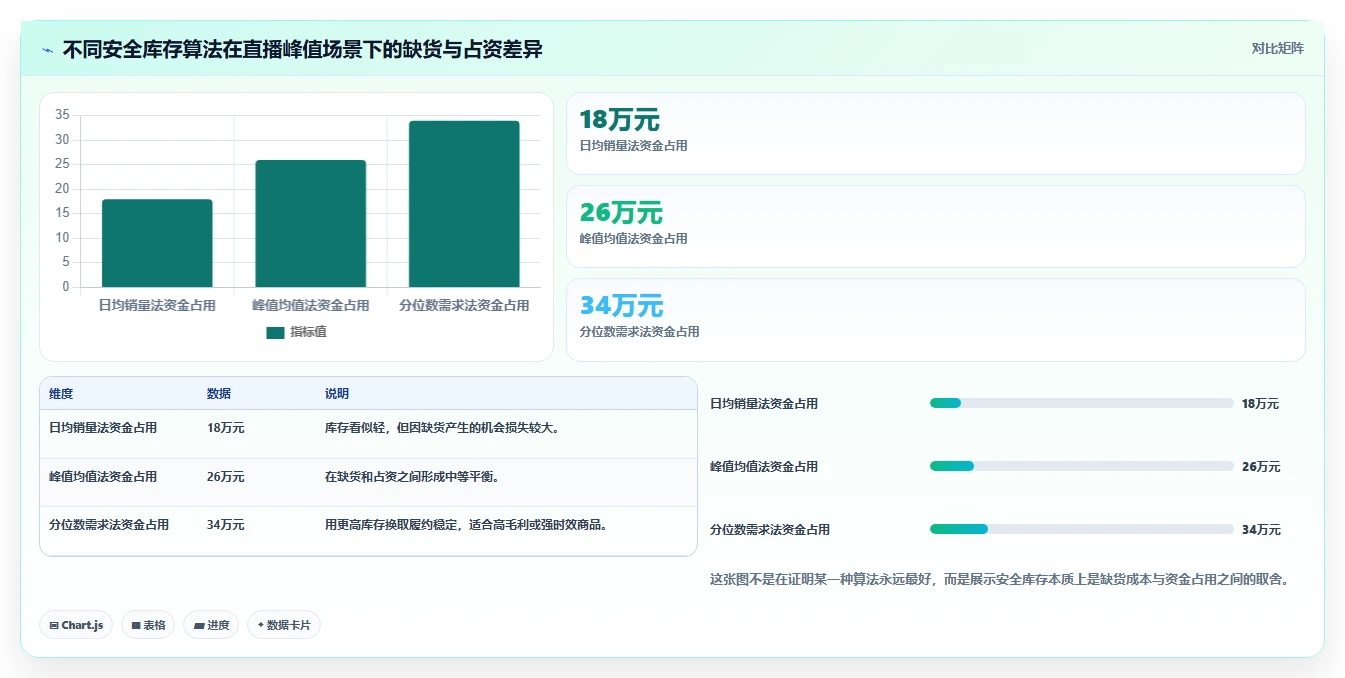Click the 维度 table column header

61,394
